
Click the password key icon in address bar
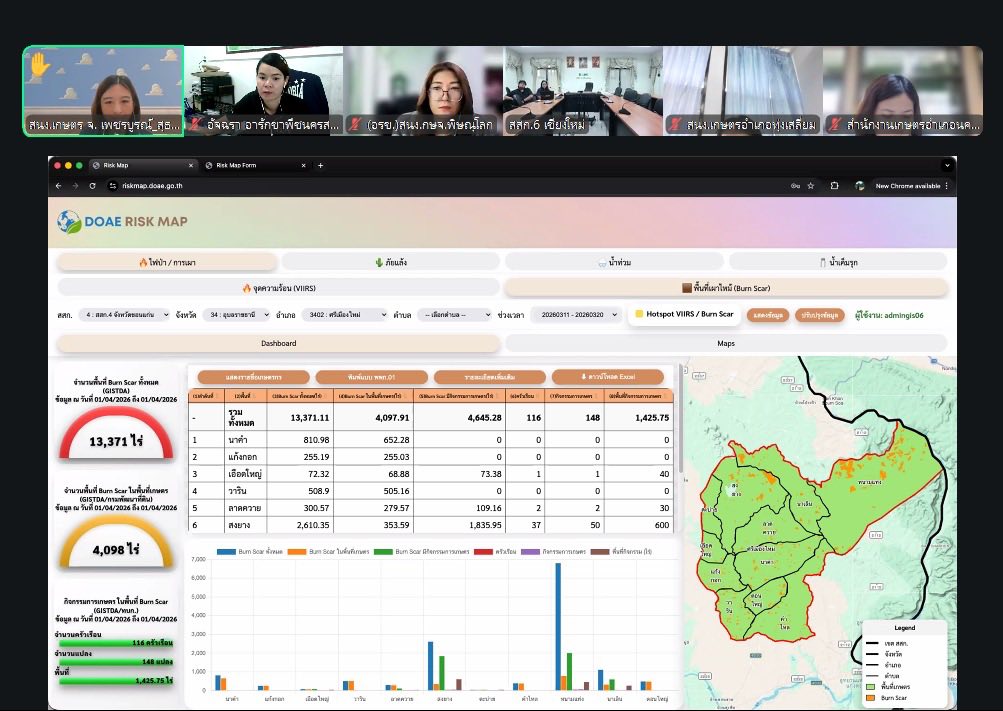click(795, 186)
